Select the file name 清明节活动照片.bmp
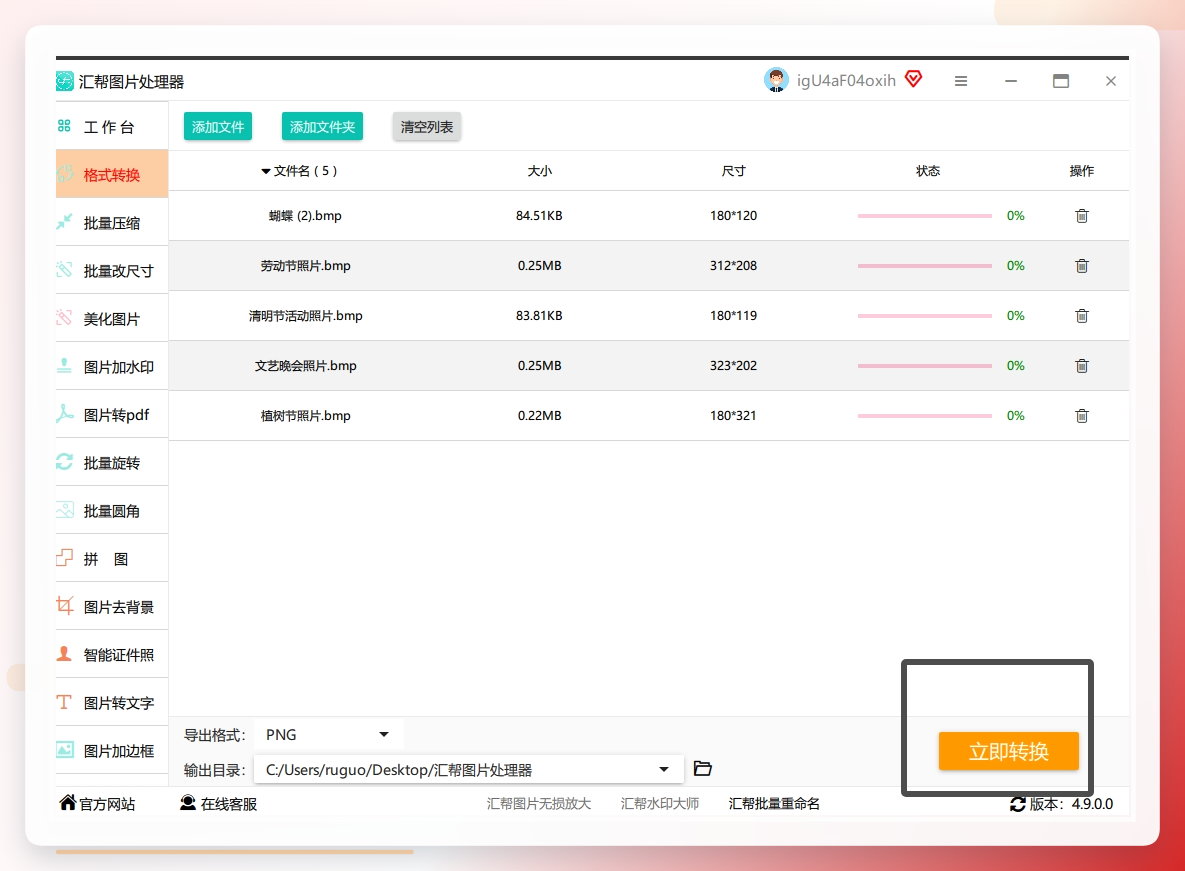 [305, 316]
